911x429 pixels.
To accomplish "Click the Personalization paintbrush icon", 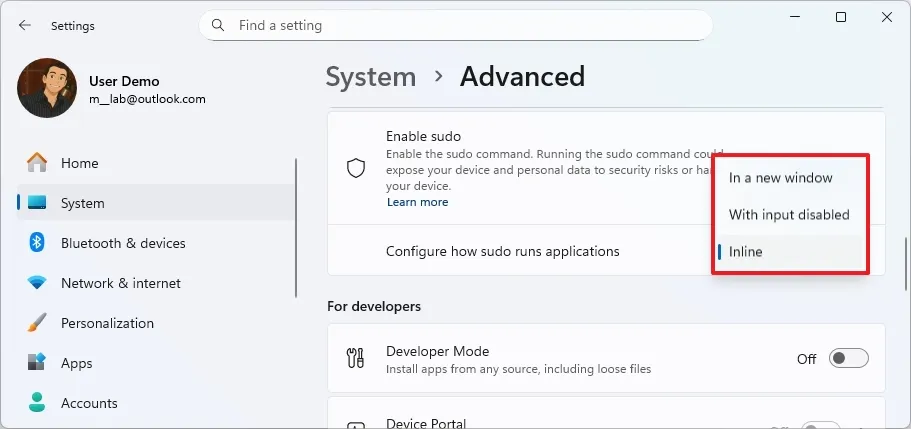I will [x=37, y=323].
